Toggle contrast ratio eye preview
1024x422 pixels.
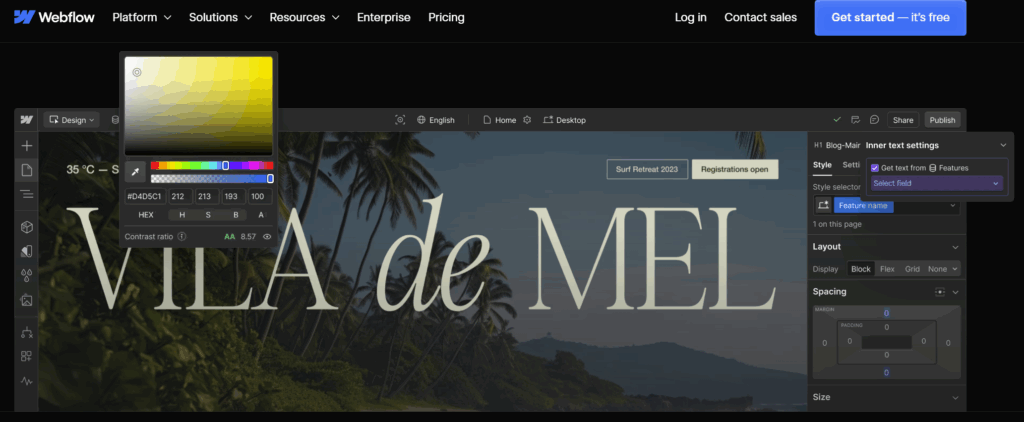pos(266,236)
